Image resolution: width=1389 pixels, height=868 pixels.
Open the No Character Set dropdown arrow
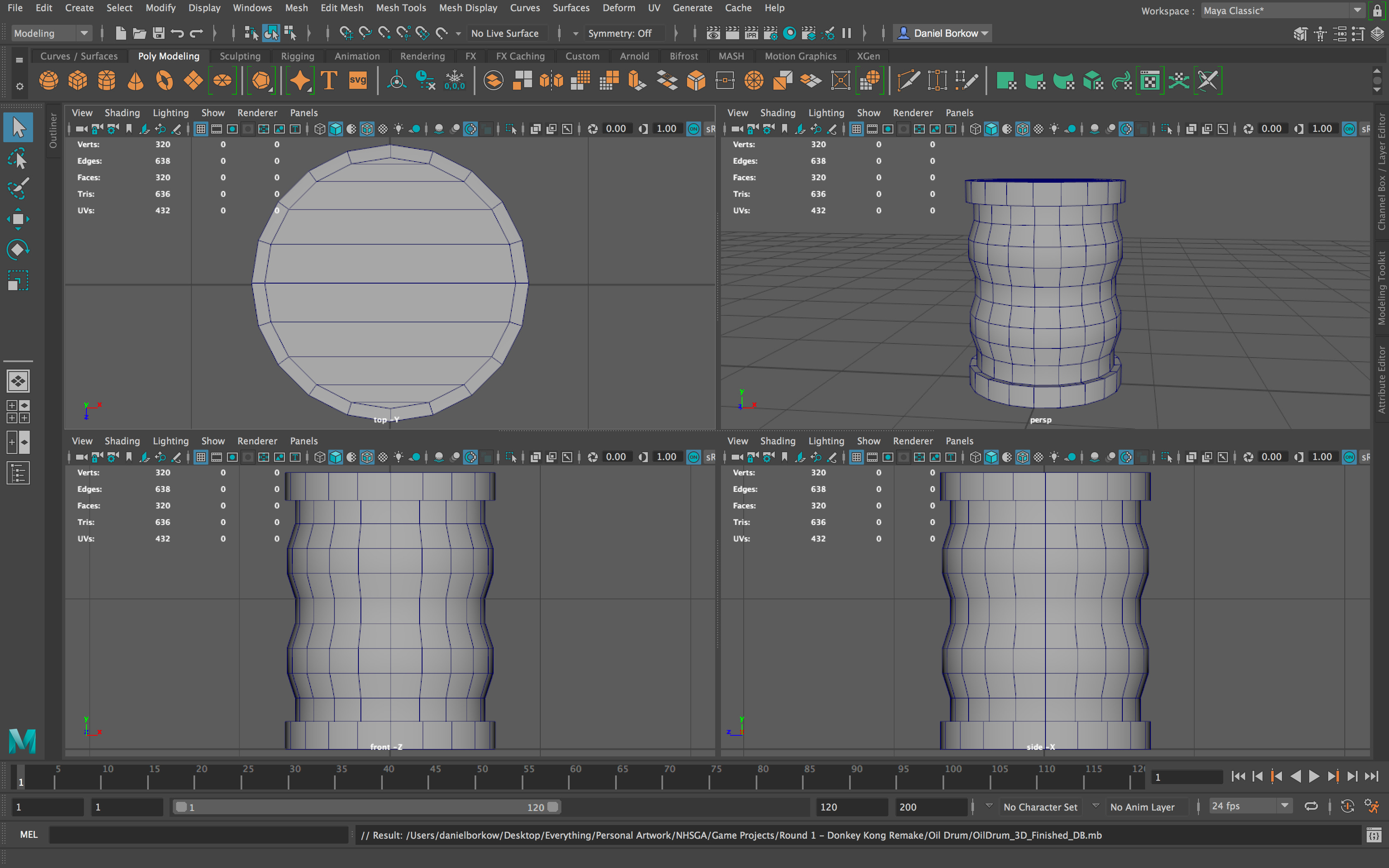click(x=989, y=806)
